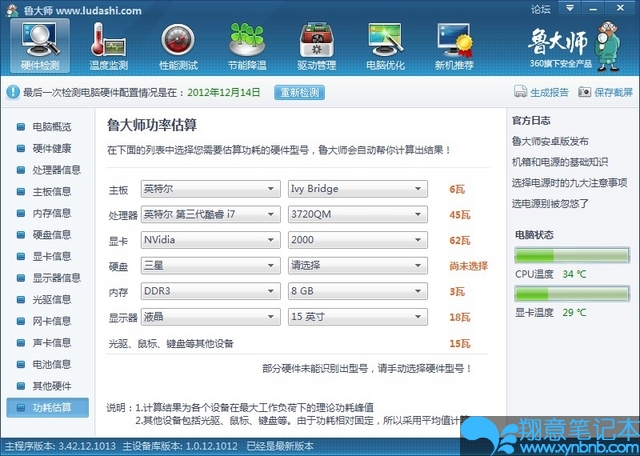Click 尚未选择 hard disk status text
Image resolution: width=640 pixels, height=456 pixels.
tap(469, 266)
